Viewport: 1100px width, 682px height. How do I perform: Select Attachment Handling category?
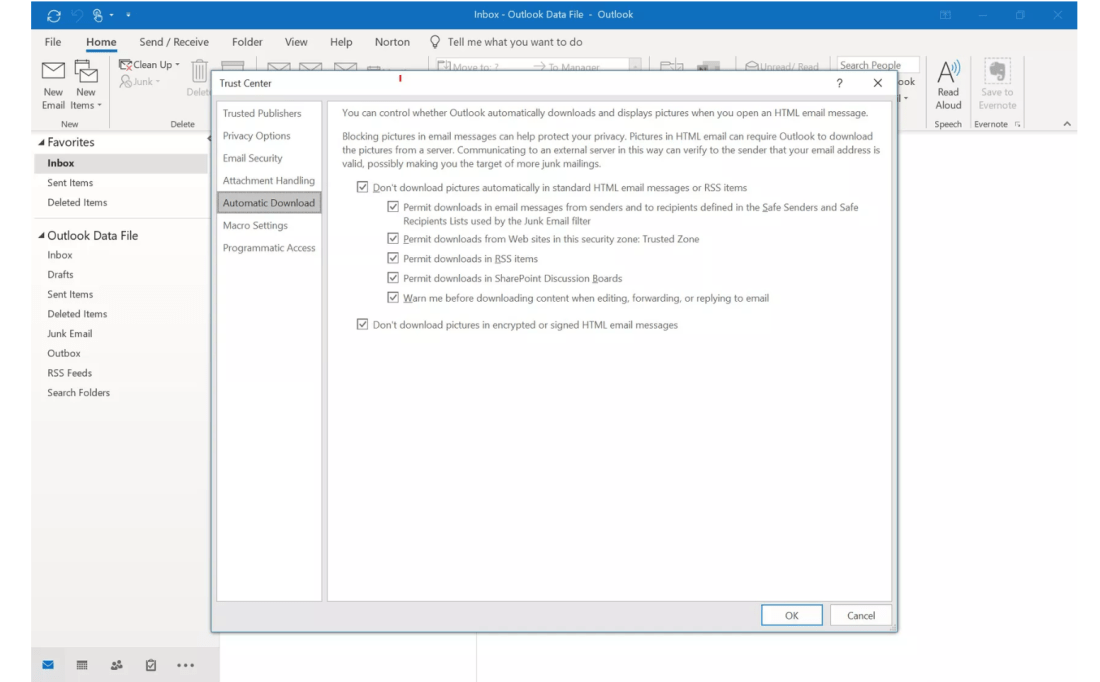coord(269,180)
